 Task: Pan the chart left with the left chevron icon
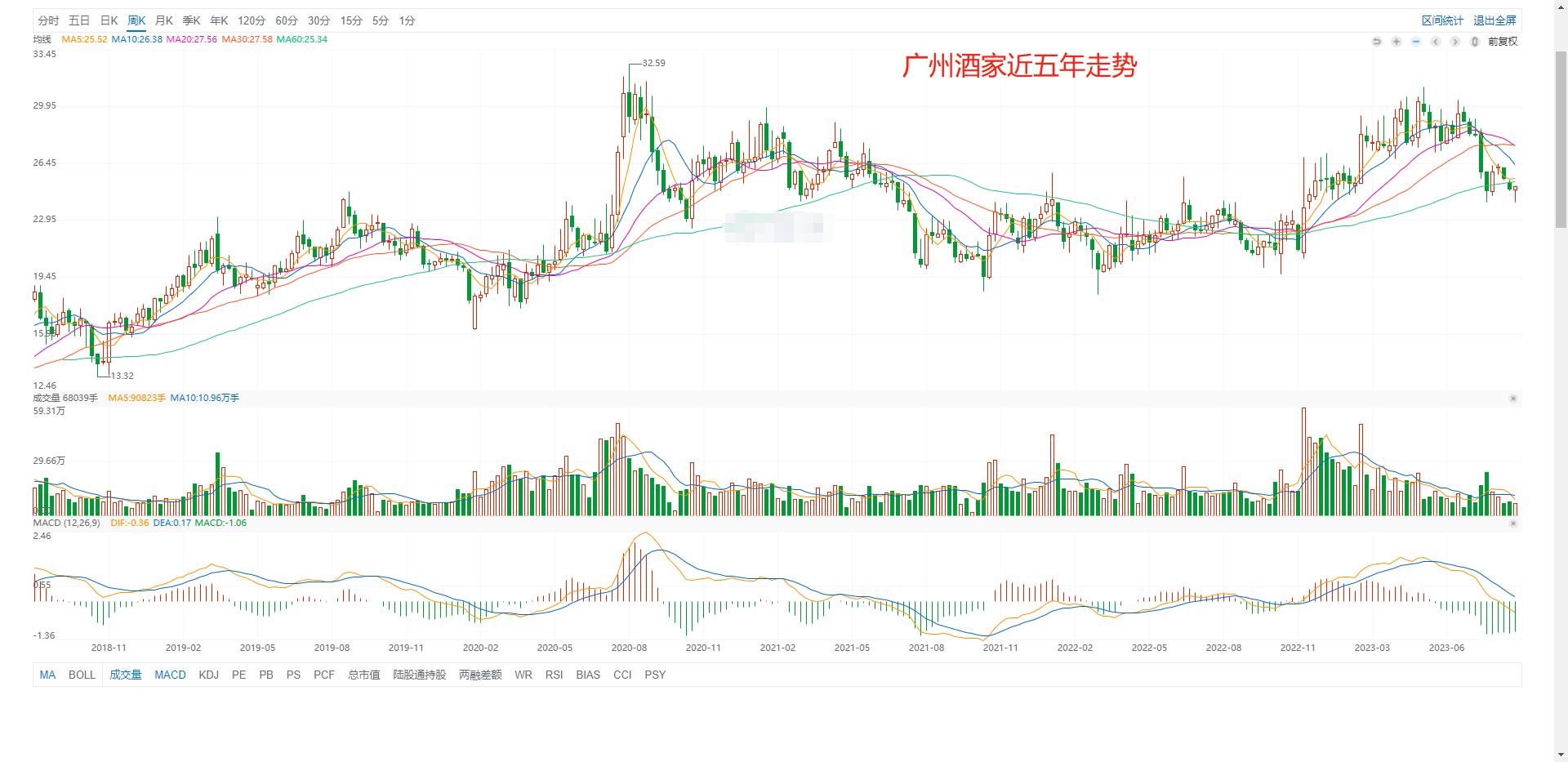click(1435, 41)
